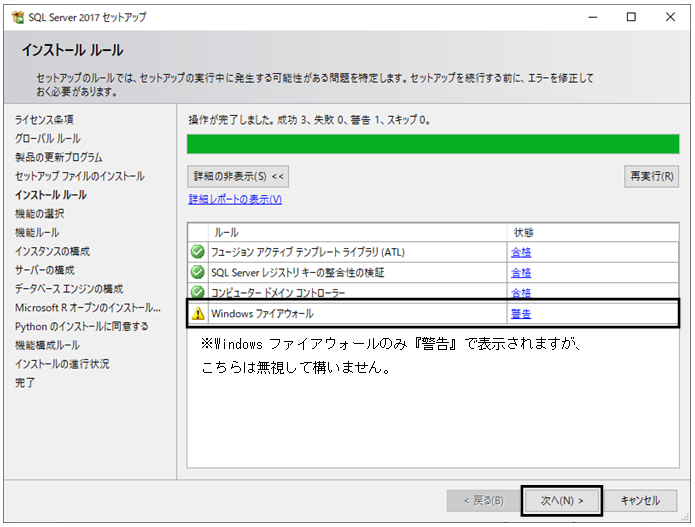The width and height of the screenshot is (695, 527).
Task: Click the 再実行(R) button
Action: tap(652, 176)
